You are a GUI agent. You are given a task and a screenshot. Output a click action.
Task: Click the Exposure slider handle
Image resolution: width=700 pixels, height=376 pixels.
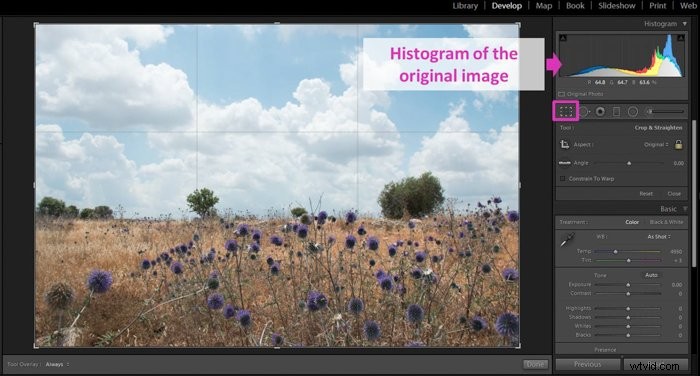click(628, 285)
